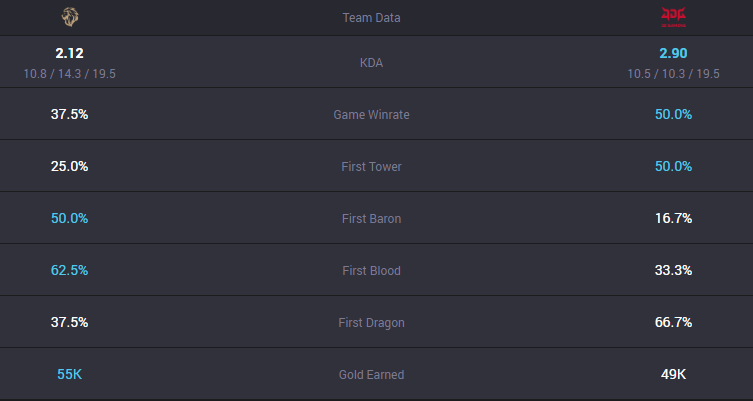Click the Game Winrate row label

tap(371, 115)
